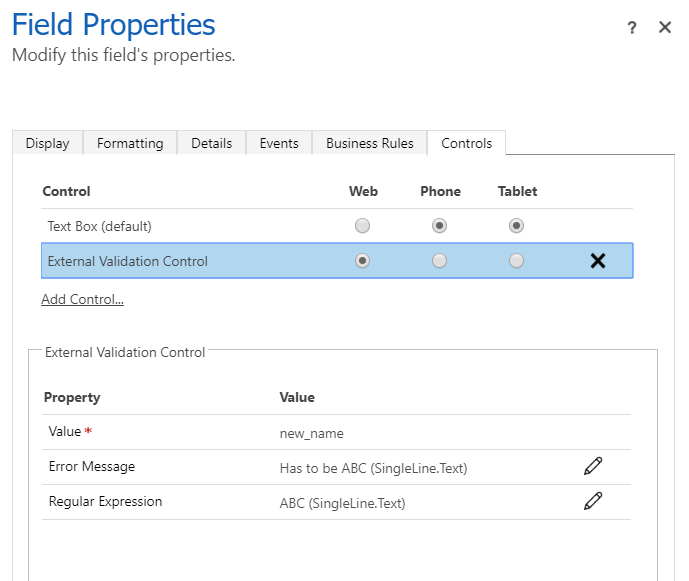Select Web radio for External Validation Control
The image size is (689, 581).
tap(363, 261)
